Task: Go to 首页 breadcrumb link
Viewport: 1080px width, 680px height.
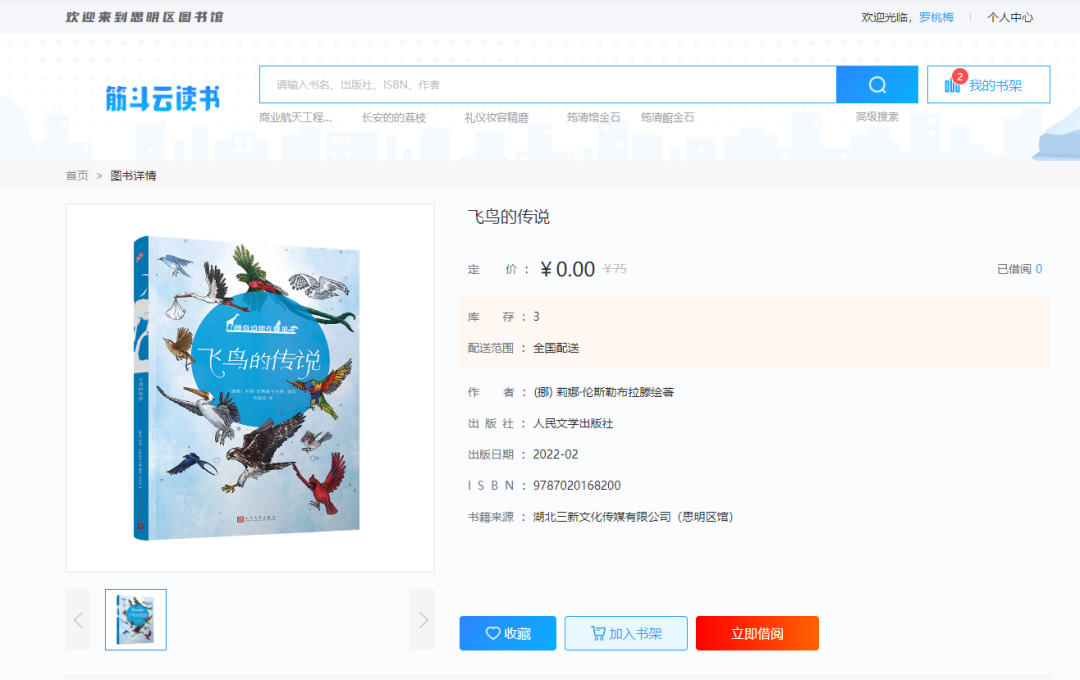Action: (x=77, y=176)
